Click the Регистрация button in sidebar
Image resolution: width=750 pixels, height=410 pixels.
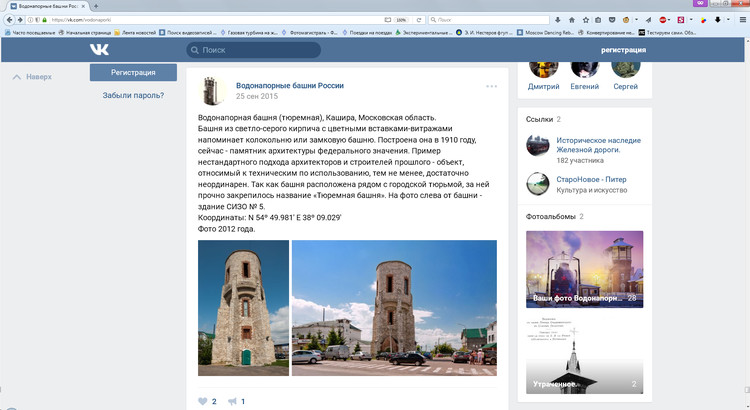[x=133, y=73]
